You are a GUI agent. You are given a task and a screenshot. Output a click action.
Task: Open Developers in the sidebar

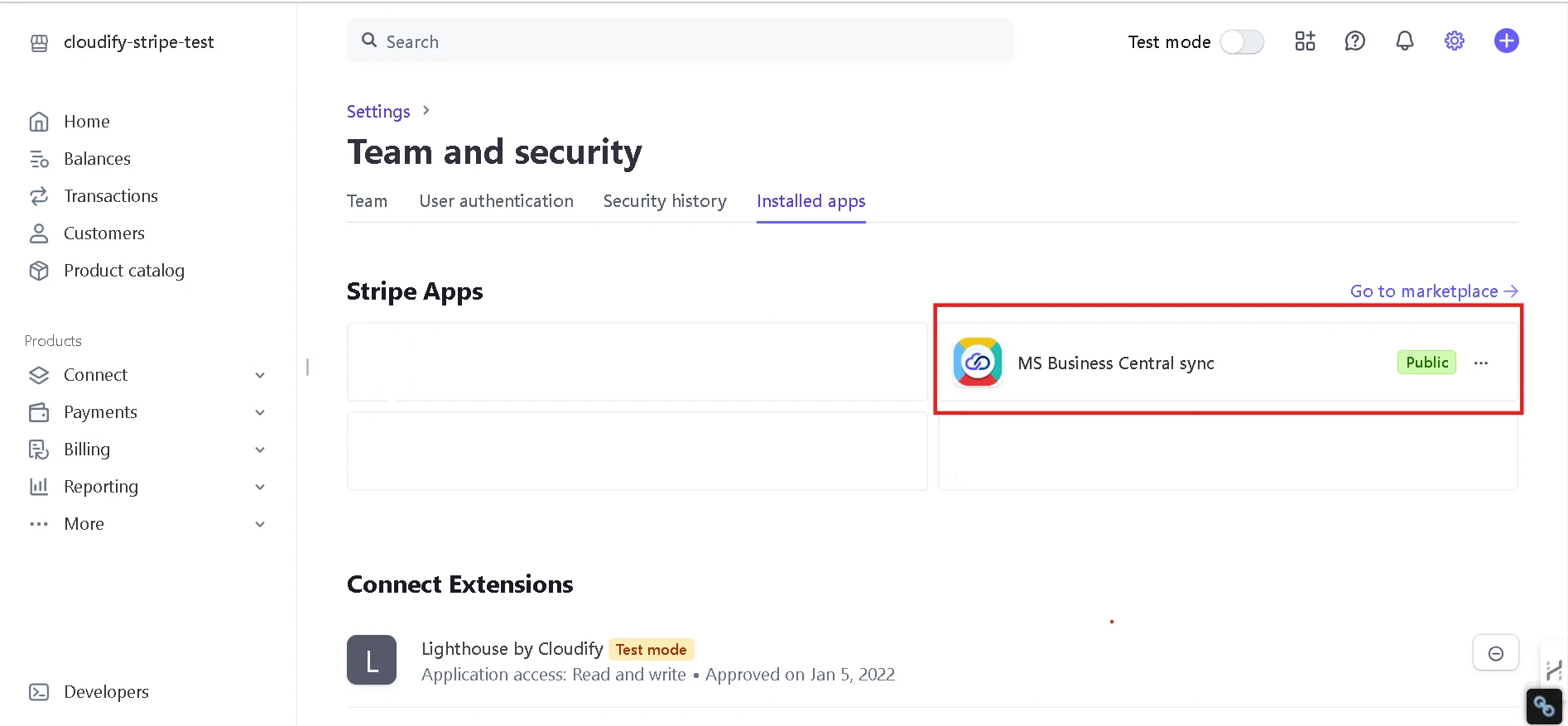[106, 692]
